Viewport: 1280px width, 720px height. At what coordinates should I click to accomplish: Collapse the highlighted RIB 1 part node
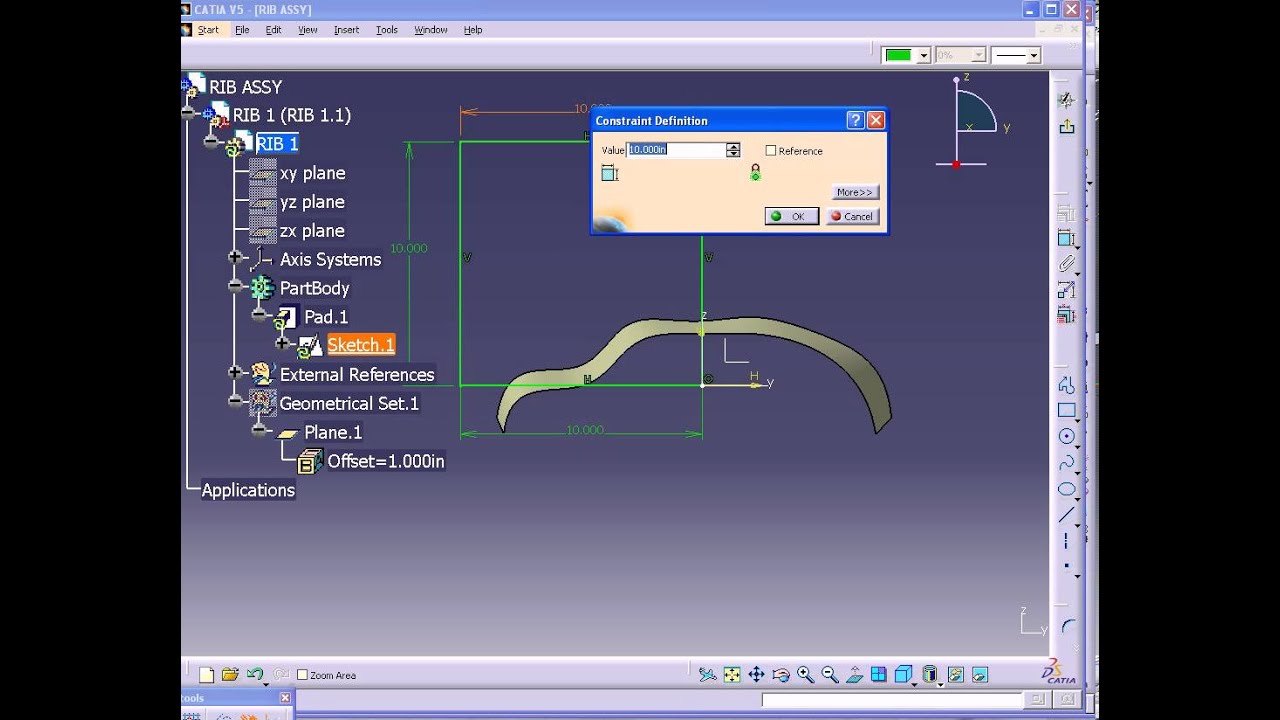(211, 143)
